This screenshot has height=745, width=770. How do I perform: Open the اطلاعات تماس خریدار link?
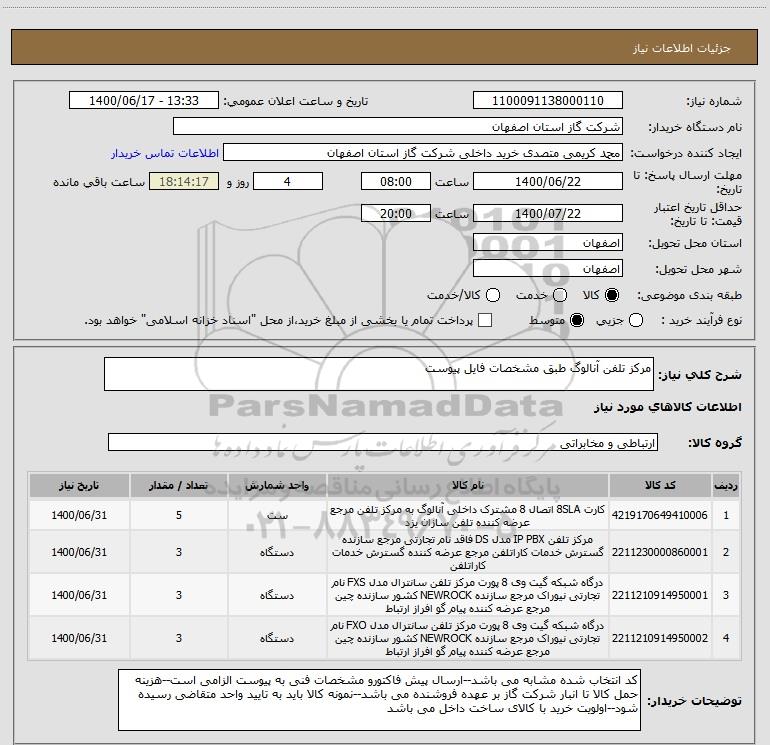165,153
